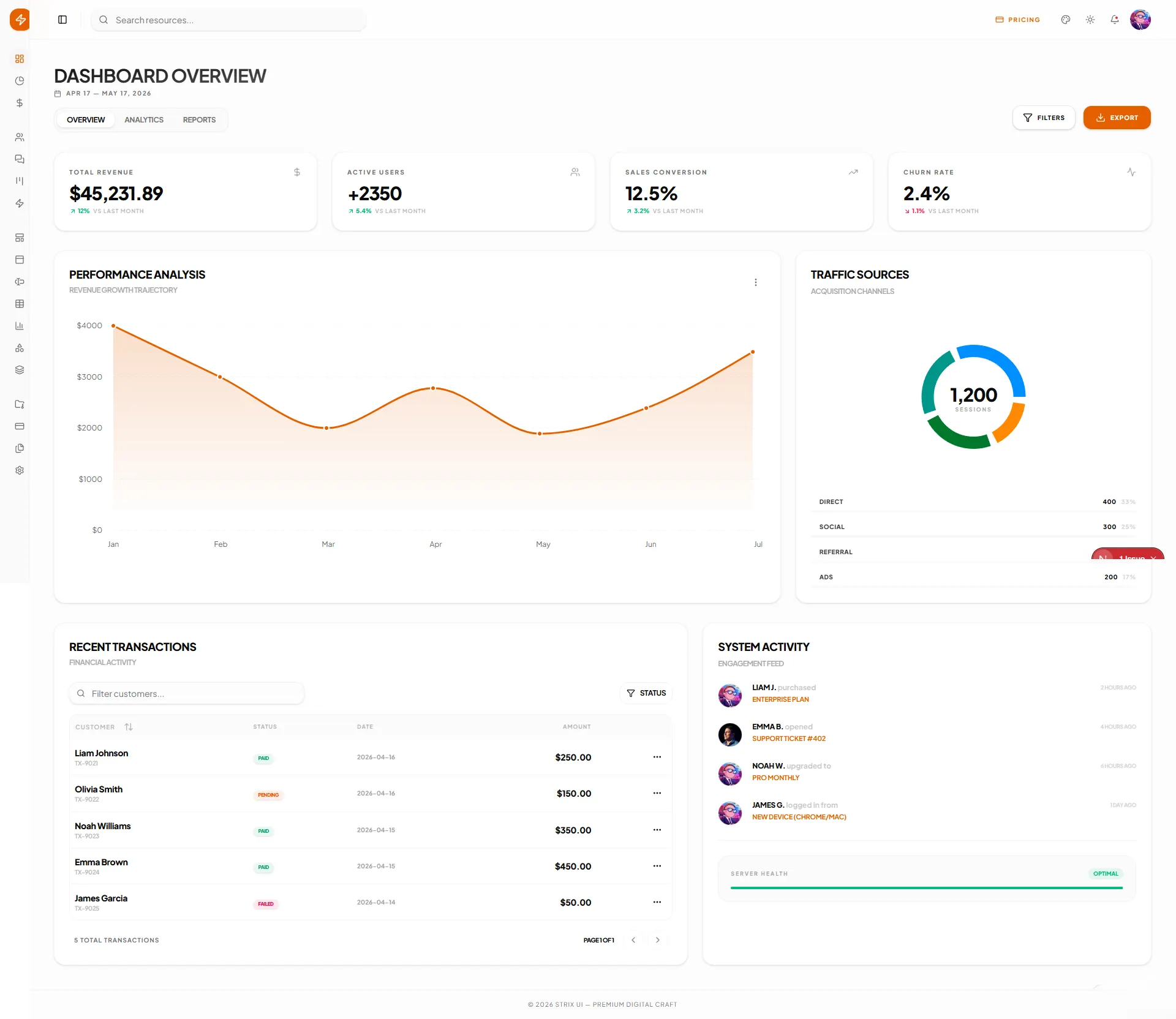Open the settings gear sidebar icon

[20, 470]
